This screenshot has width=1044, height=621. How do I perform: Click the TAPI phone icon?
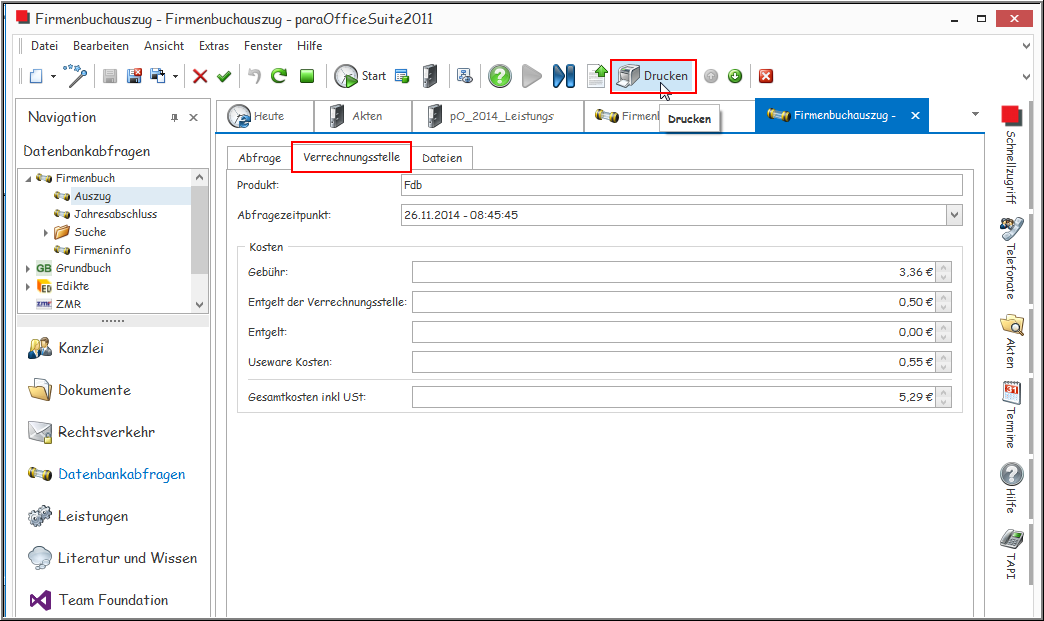point(1011,549)
